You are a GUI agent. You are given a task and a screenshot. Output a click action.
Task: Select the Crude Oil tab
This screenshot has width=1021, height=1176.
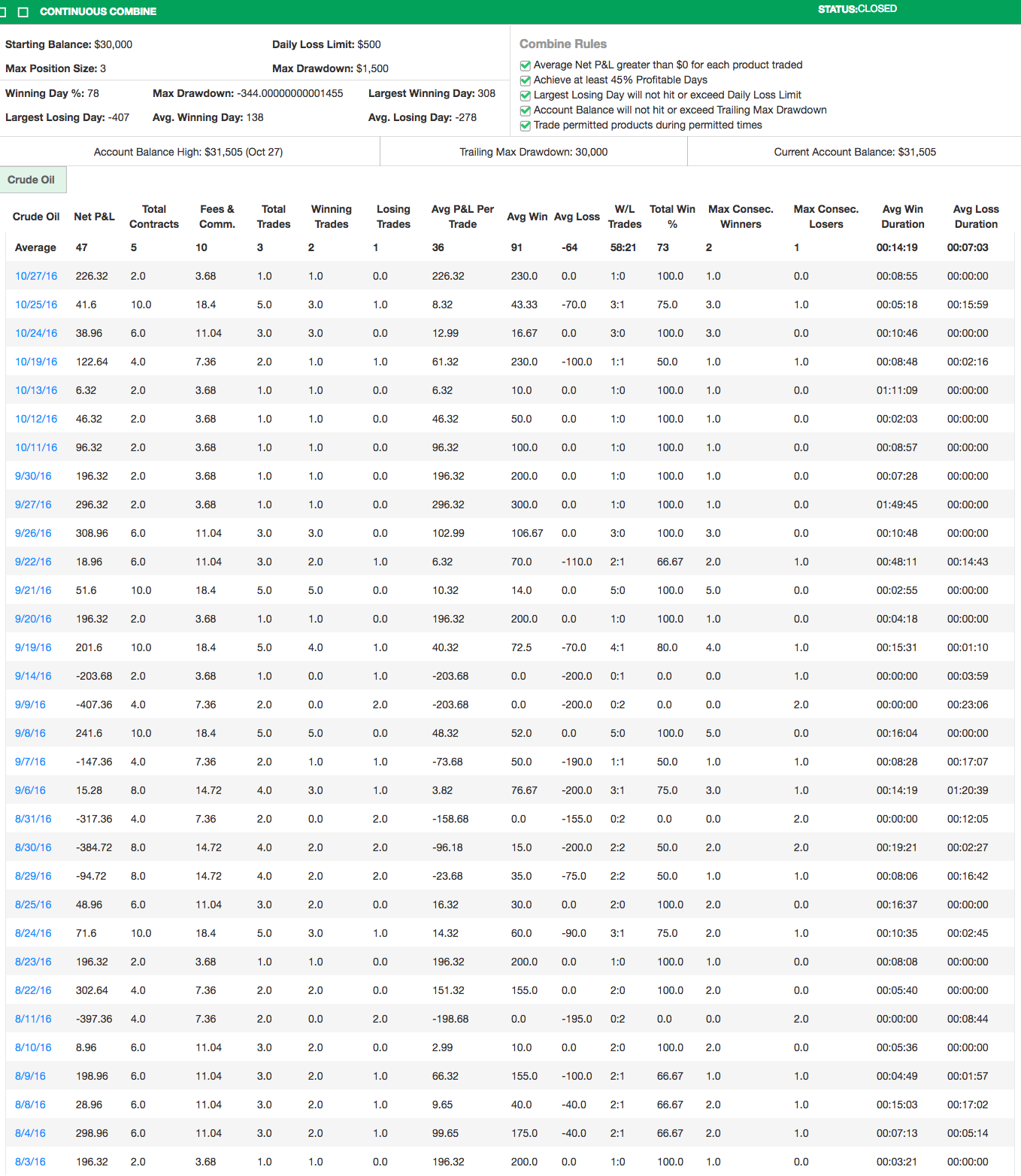tap(34, 180)
